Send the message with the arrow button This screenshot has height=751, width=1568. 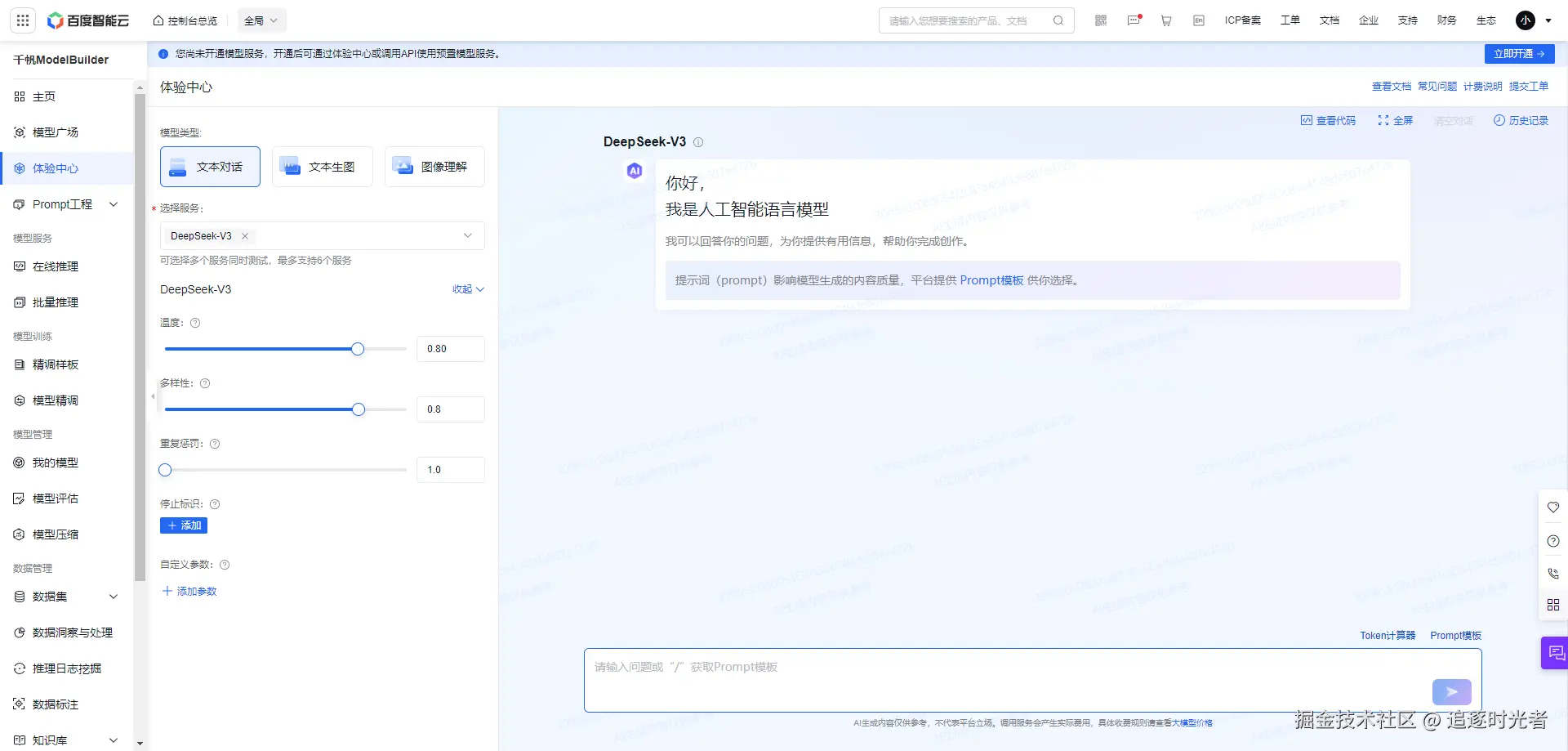[x=1451, y=692]
